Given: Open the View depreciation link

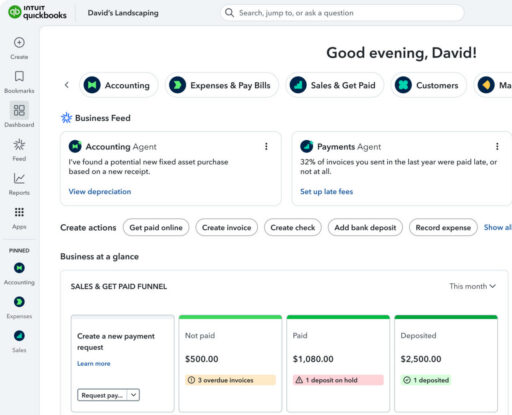Looking at the screenshot, I should [x=100, y=191].
